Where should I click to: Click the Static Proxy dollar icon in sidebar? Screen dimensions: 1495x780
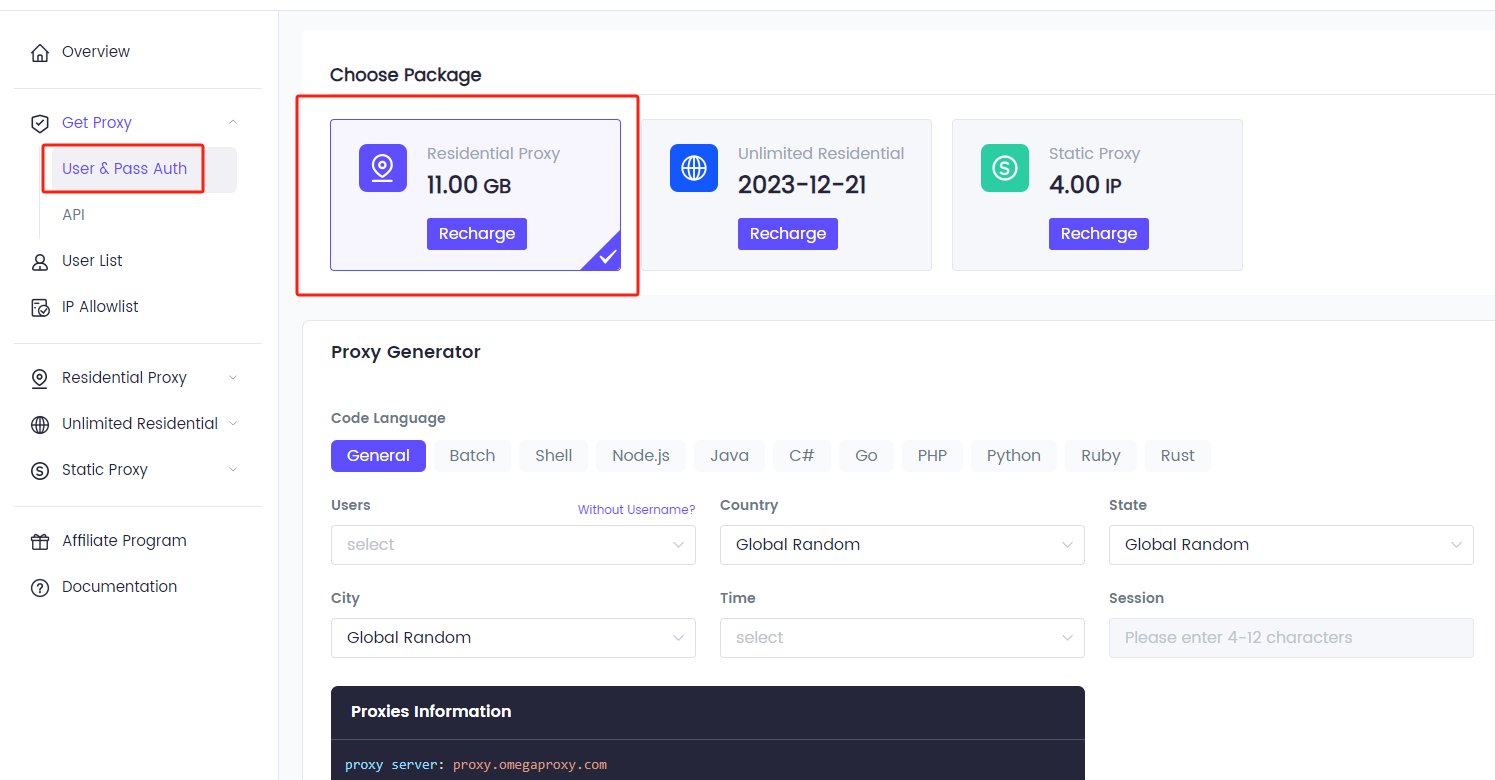coord(40,470)
